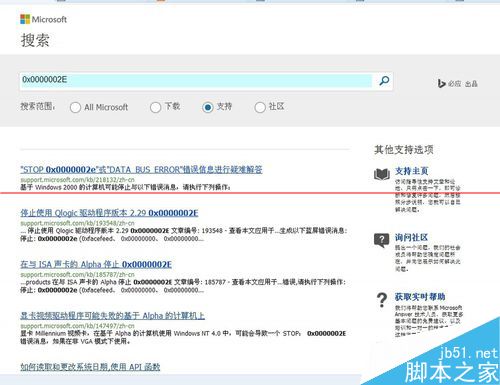The height and width of the screenshot is (385, 500).
Task: Click the magnifier search icon
Action: (384, 80)
